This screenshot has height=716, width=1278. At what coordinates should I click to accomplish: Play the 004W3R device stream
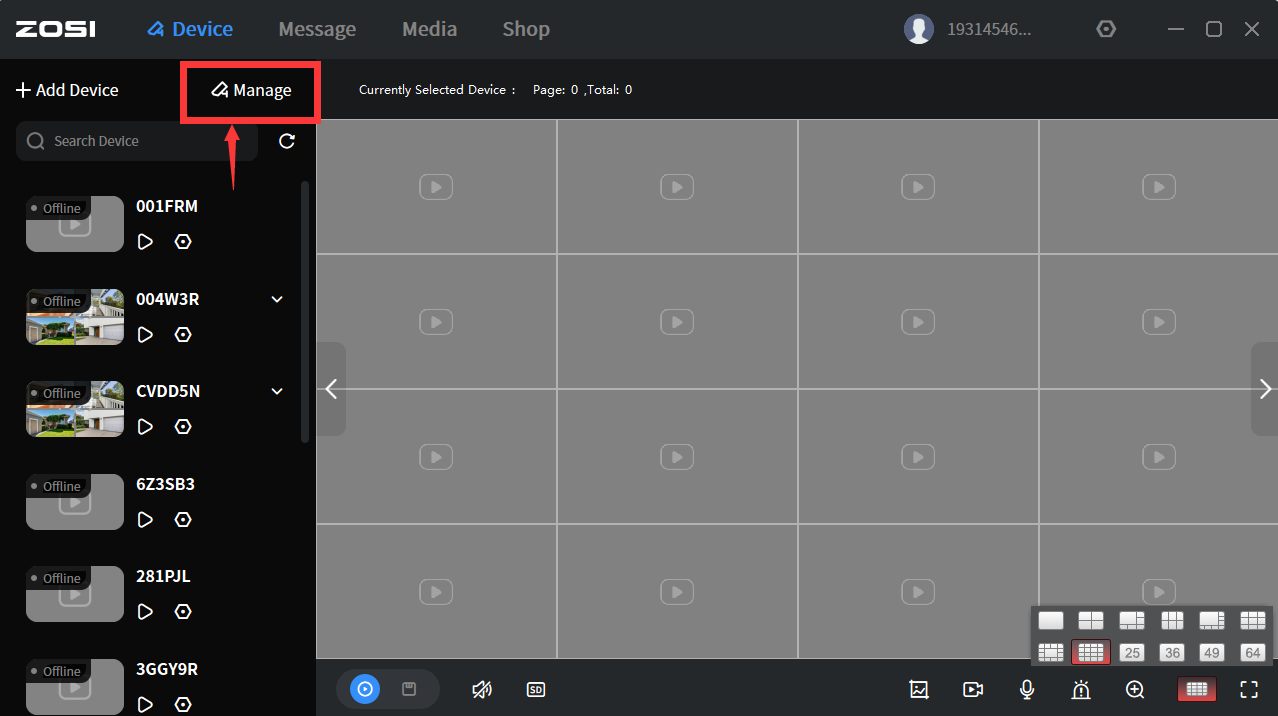pos(145,335)
